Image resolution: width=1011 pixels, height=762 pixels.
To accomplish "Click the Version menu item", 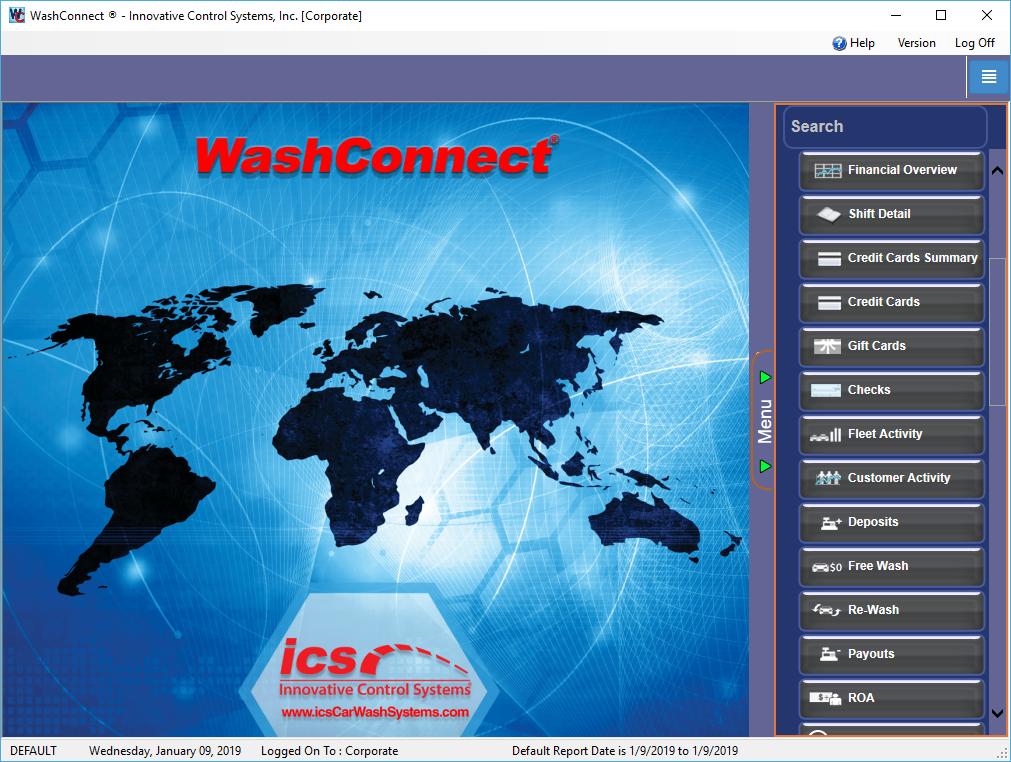I will 916,43.
